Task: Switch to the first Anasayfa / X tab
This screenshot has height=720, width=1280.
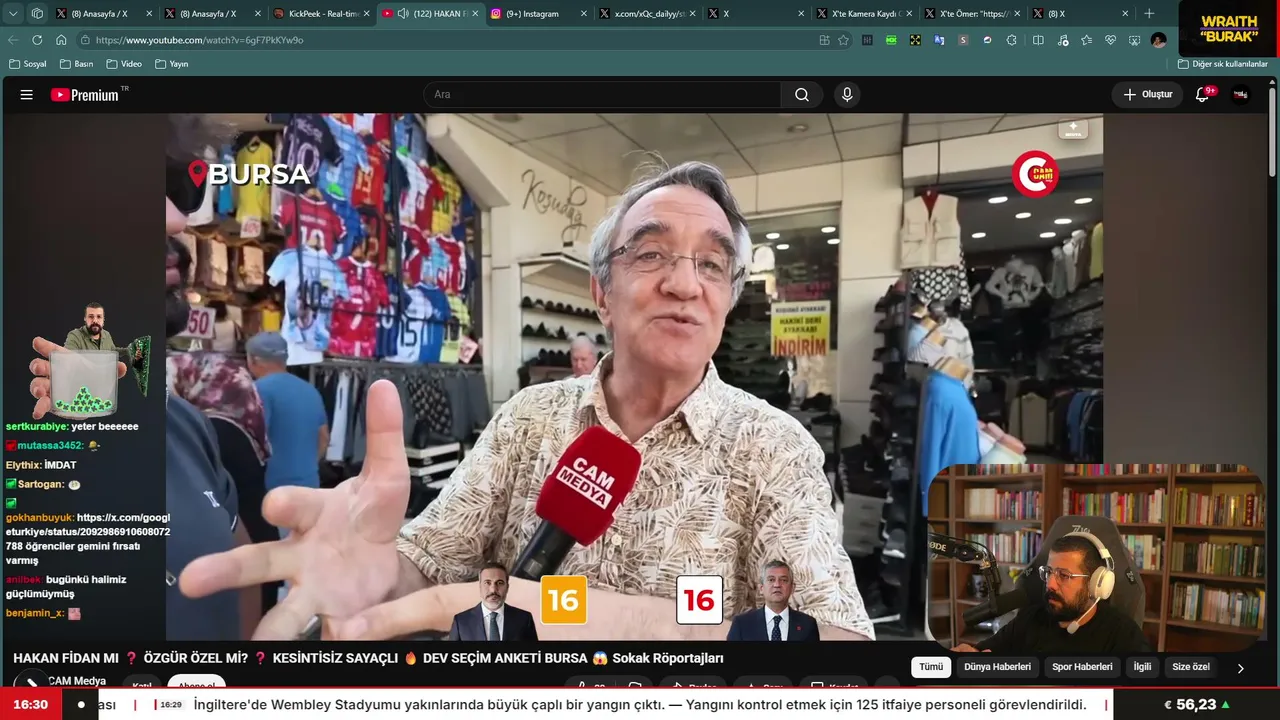Action: pos(103,14)
